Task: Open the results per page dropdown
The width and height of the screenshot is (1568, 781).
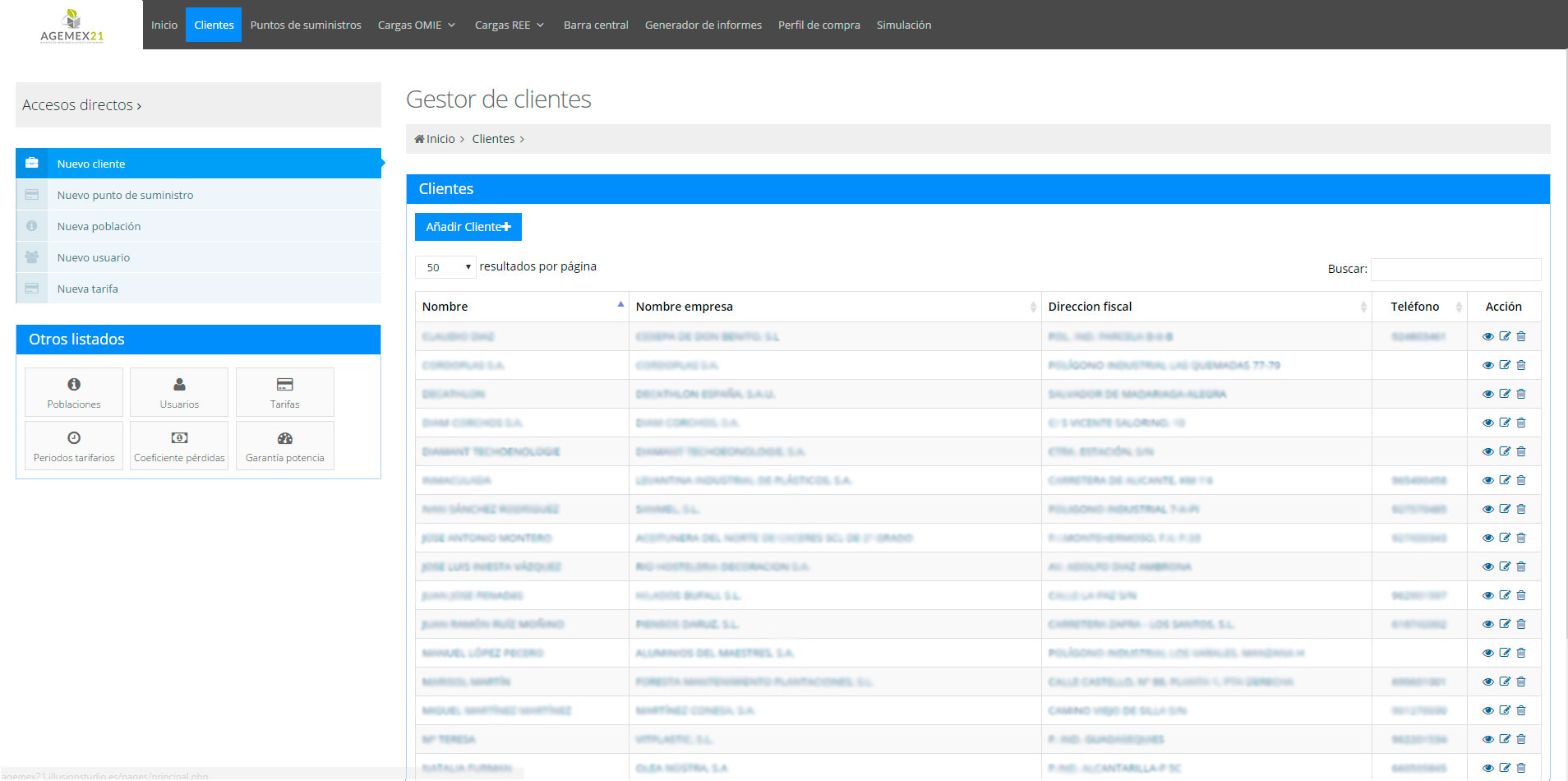Action: coord(445,267)
